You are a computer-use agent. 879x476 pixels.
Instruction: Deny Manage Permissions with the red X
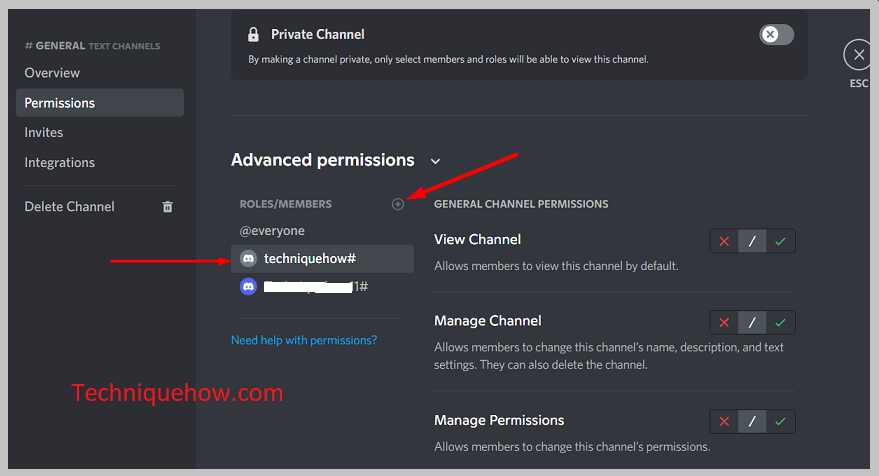[x=724, y=422]
